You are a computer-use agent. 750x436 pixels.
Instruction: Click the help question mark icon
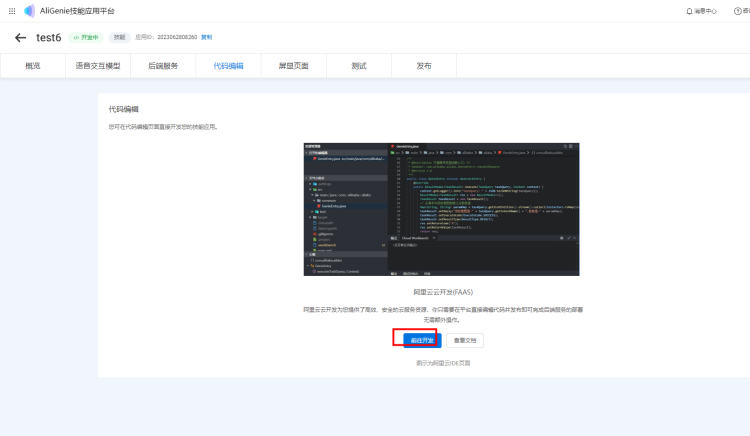(x=738, y=11)
